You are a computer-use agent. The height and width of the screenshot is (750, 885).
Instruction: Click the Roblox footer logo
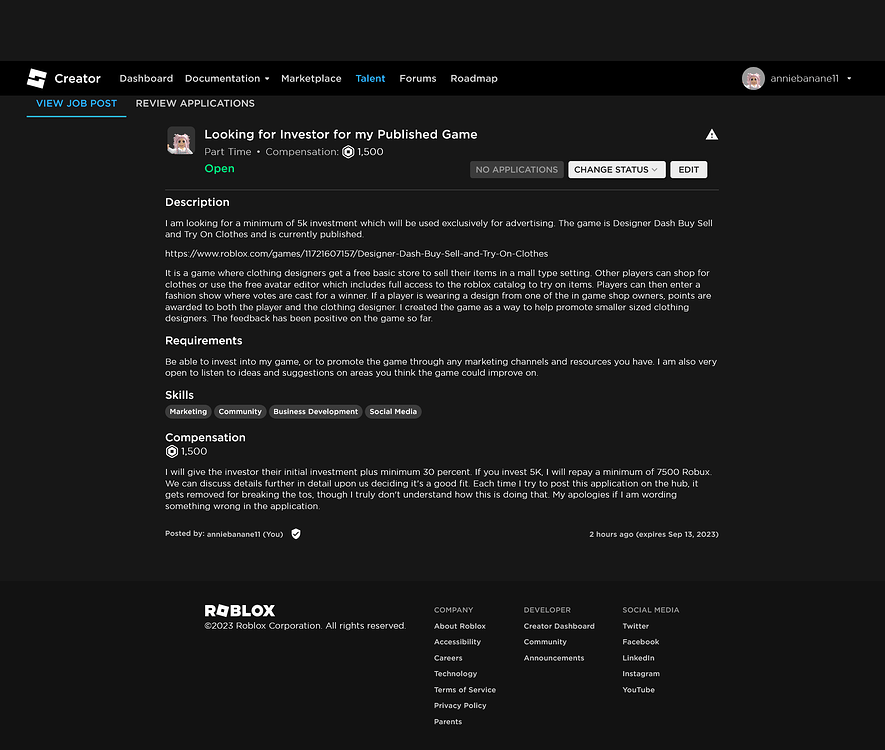pyautogui.click(x=239, y=611)
